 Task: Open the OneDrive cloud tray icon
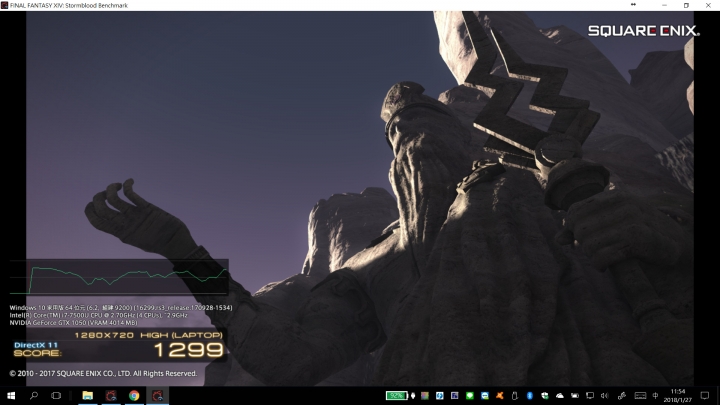[560, 395]
